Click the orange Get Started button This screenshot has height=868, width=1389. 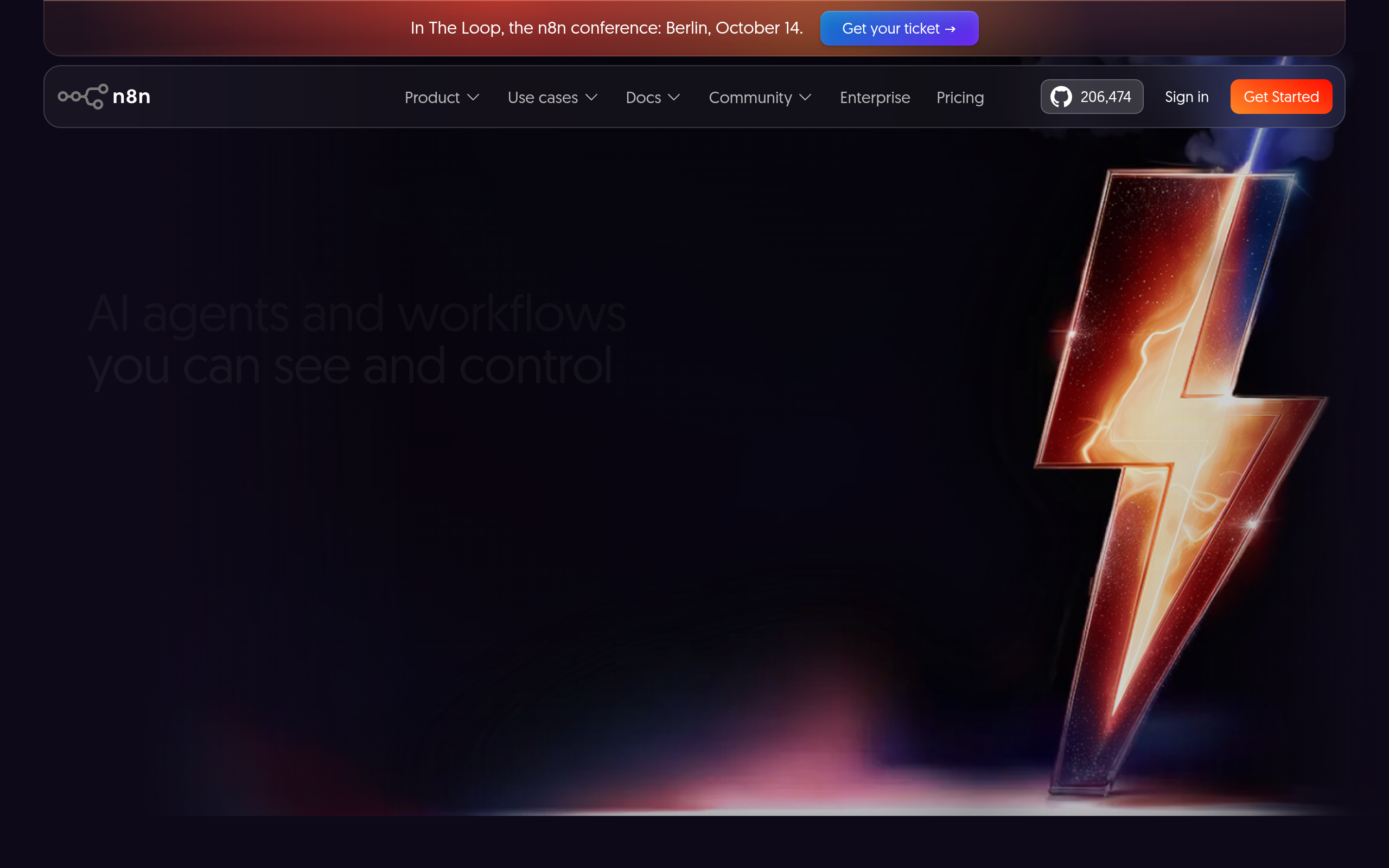[x=1281, y=97]
